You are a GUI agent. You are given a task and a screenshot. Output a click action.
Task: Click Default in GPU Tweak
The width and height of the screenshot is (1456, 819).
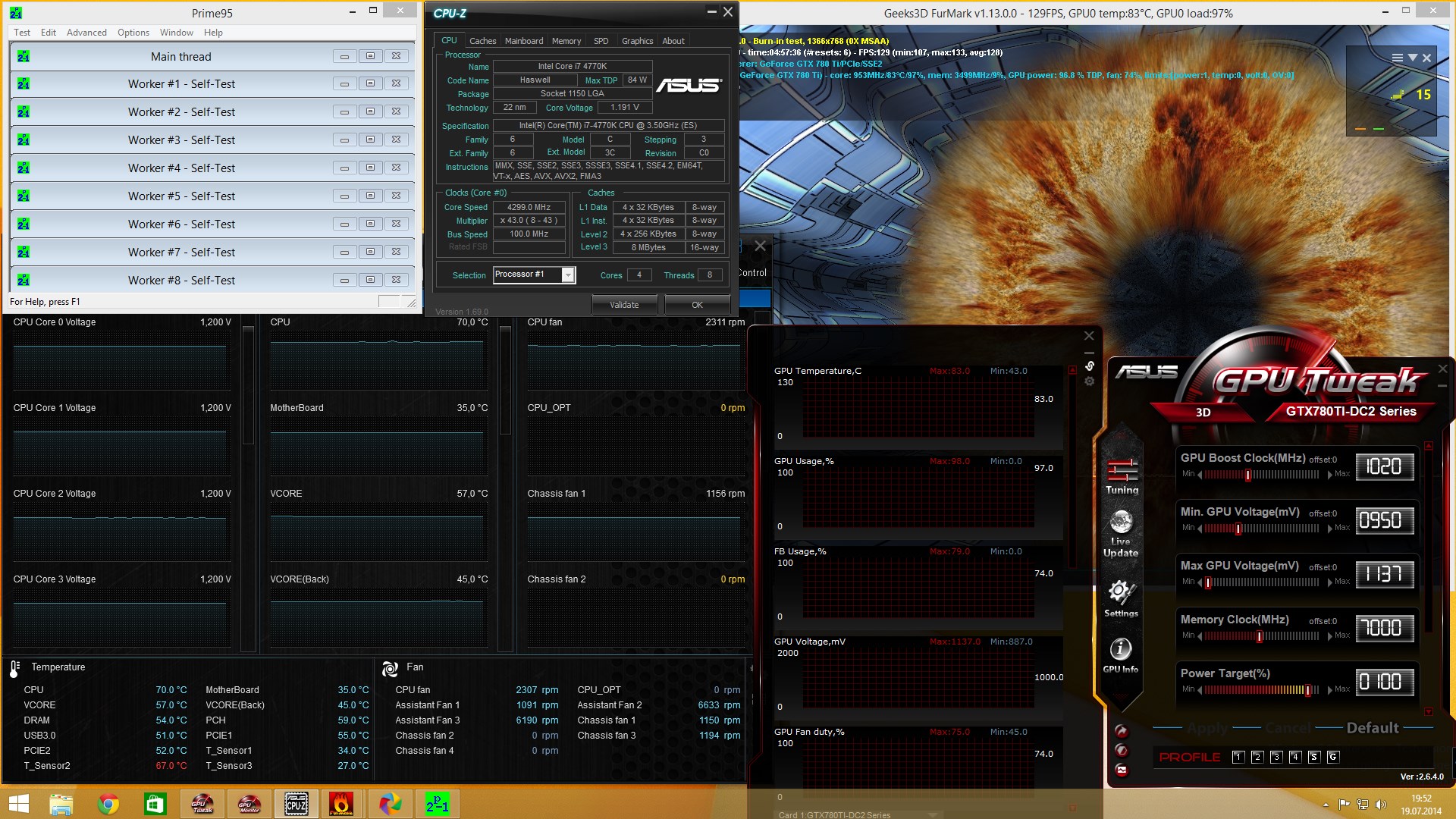tap(1372, 728)
